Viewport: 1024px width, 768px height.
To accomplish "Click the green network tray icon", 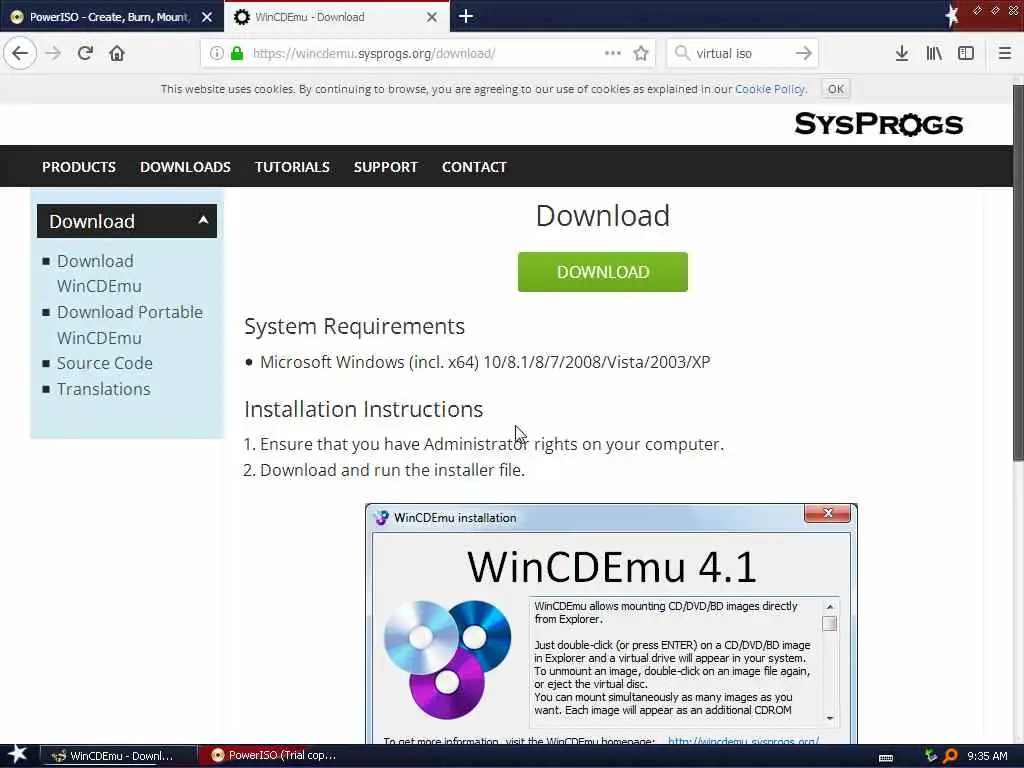I will pos(931,756).
